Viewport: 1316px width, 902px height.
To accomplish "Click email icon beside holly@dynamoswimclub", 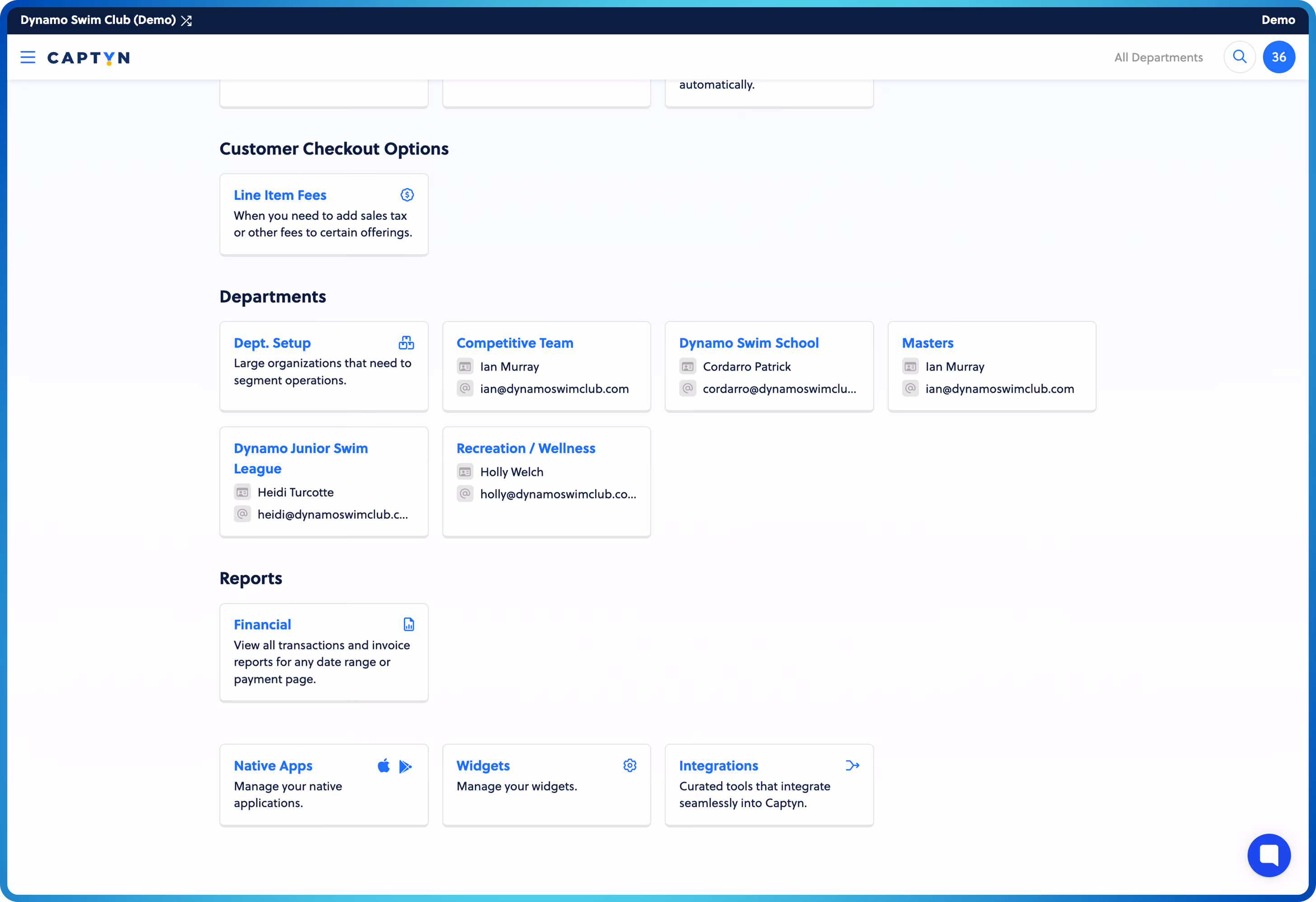I will [x=465, y=494].
